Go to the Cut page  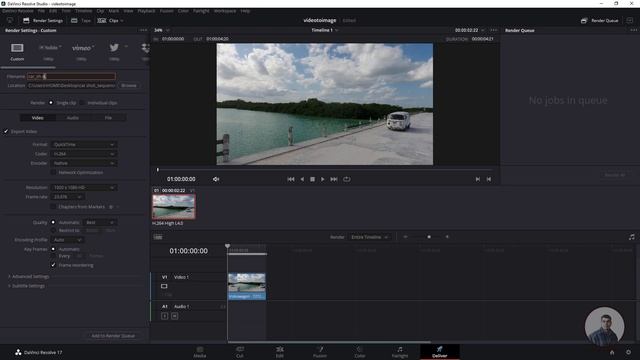(240, 352)
